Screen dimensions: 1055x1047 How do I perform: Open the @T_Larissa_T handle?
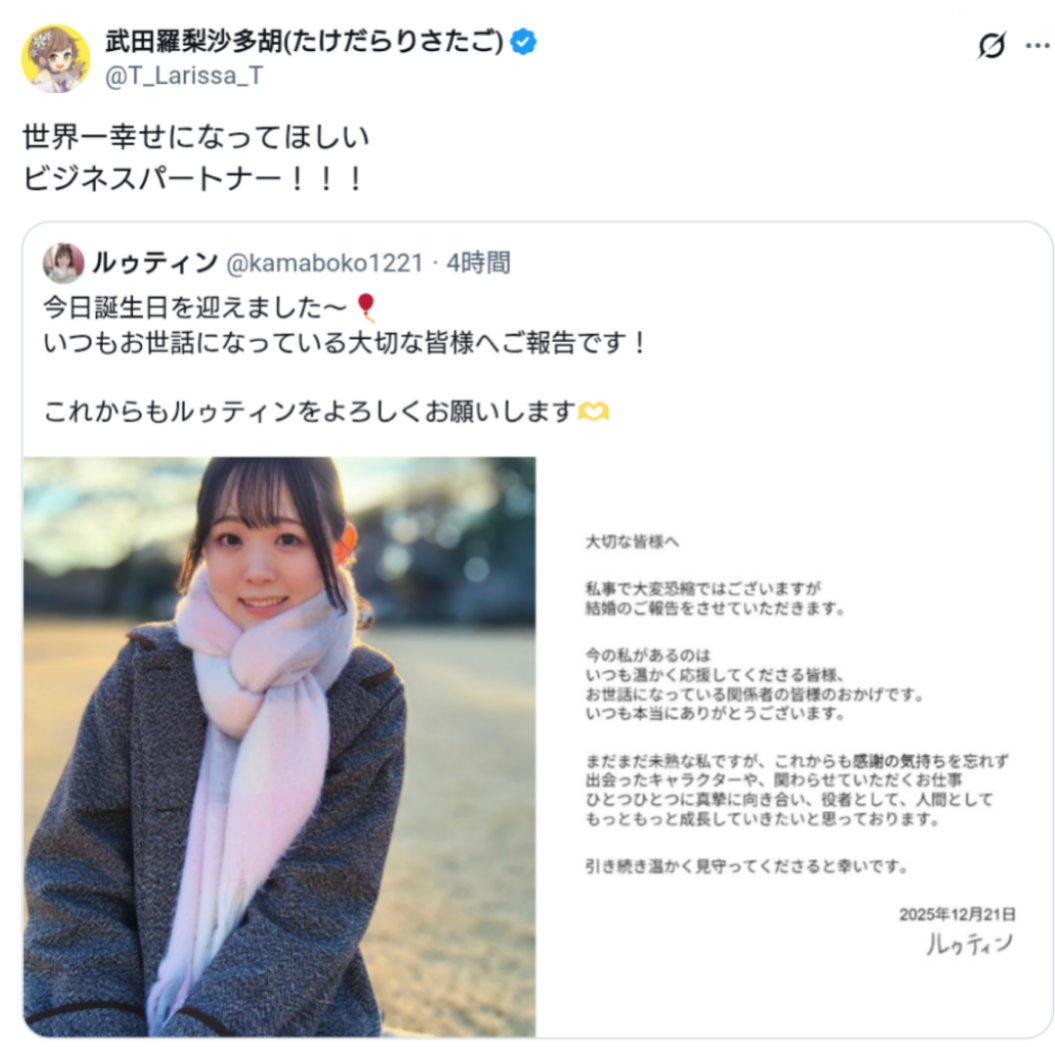[x=184, y=75]
